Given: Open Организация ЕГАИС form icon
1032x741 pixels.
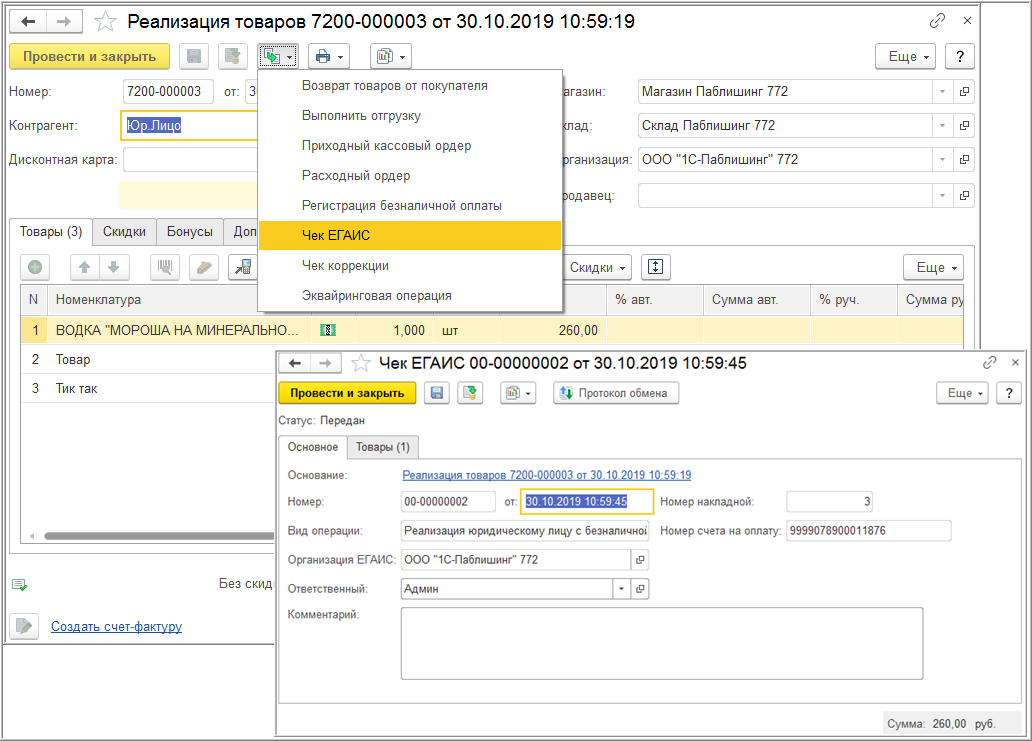Looking at the screenshot, I should pyautogui.click(x=640, y=560).
